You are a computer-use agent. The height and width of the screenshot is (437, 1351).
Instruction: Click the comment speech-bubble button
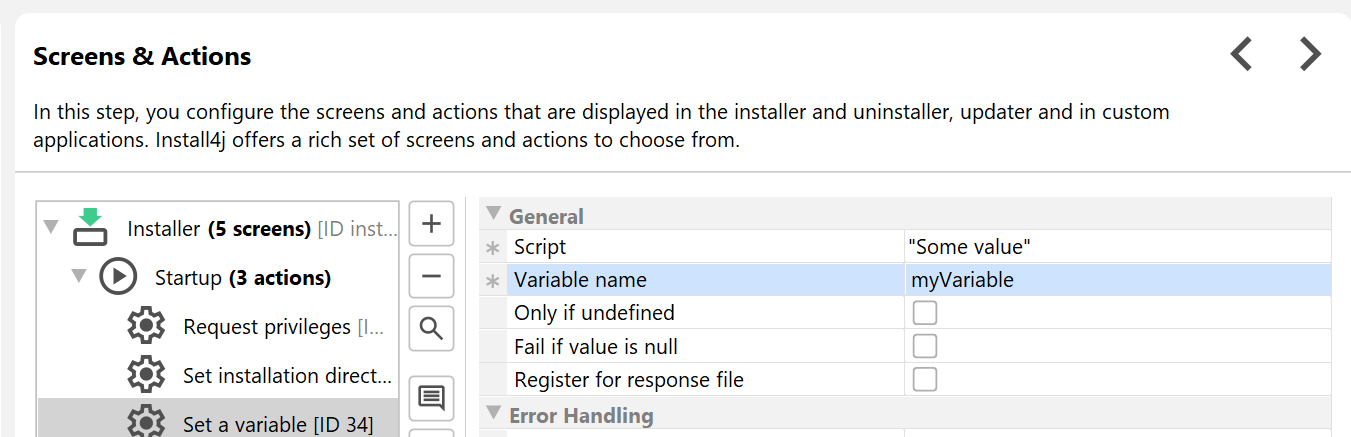(432, 398)
